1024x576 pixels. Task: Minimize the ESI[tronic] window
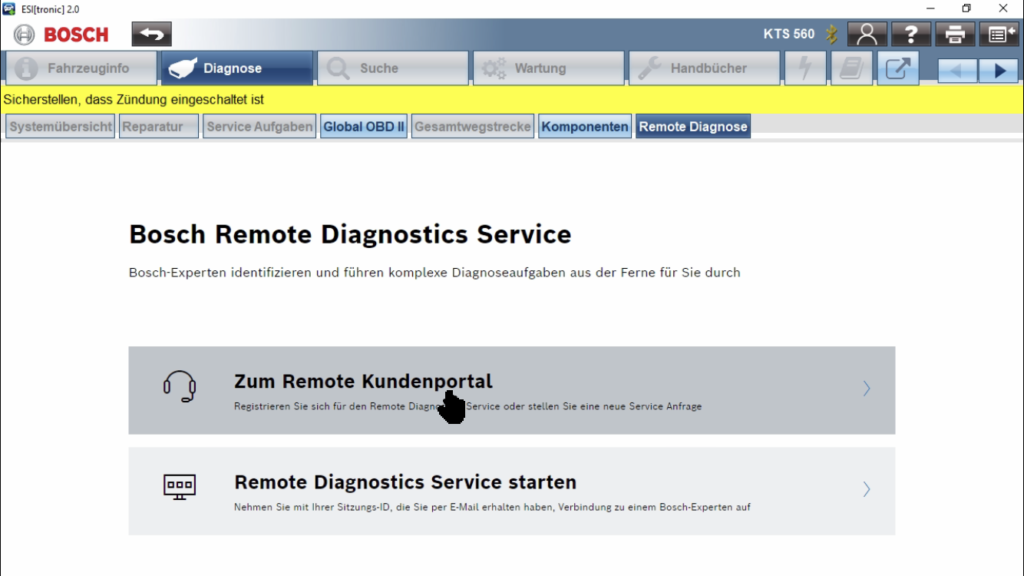pyautogui.click(x=931, y=8)
